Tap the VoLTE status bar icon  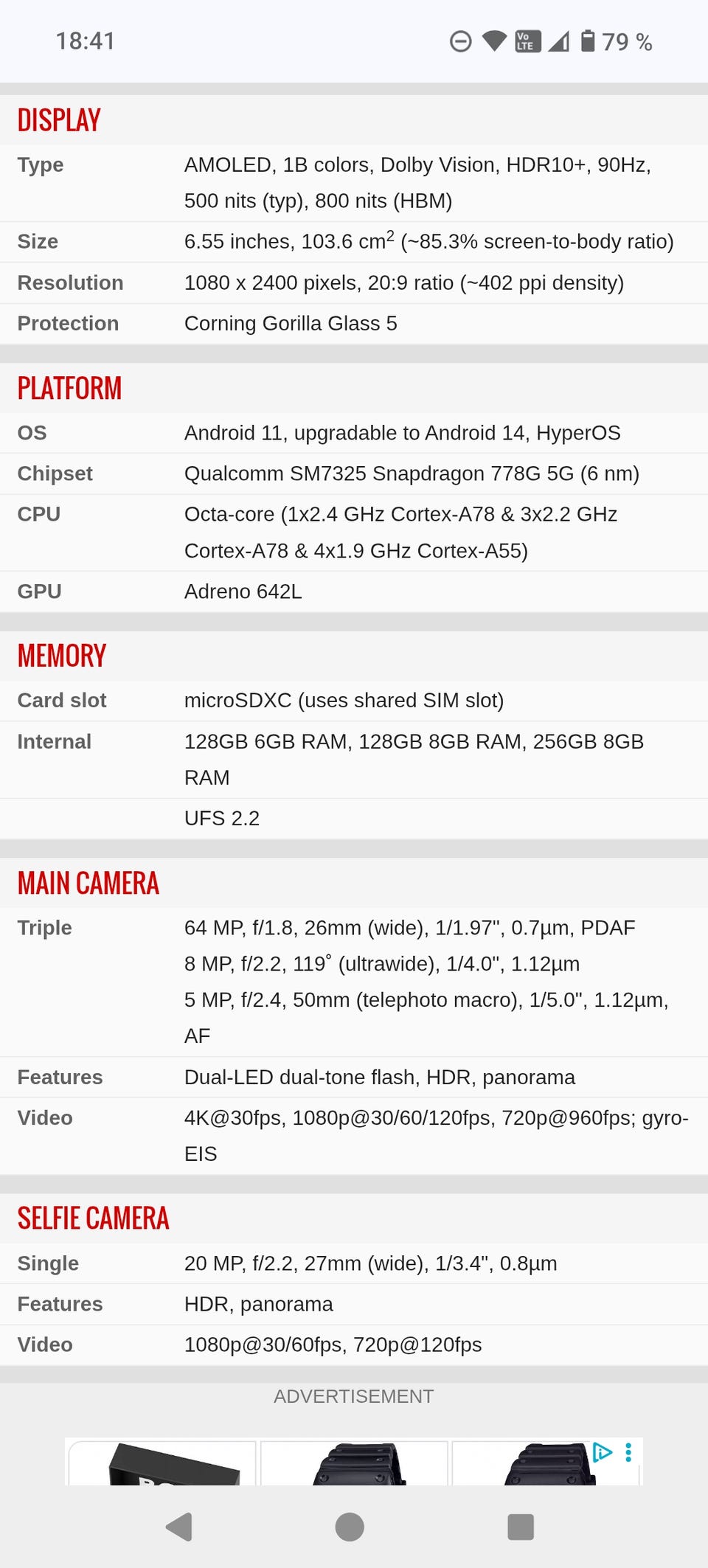pyautogui.click(x=528, y=41)
